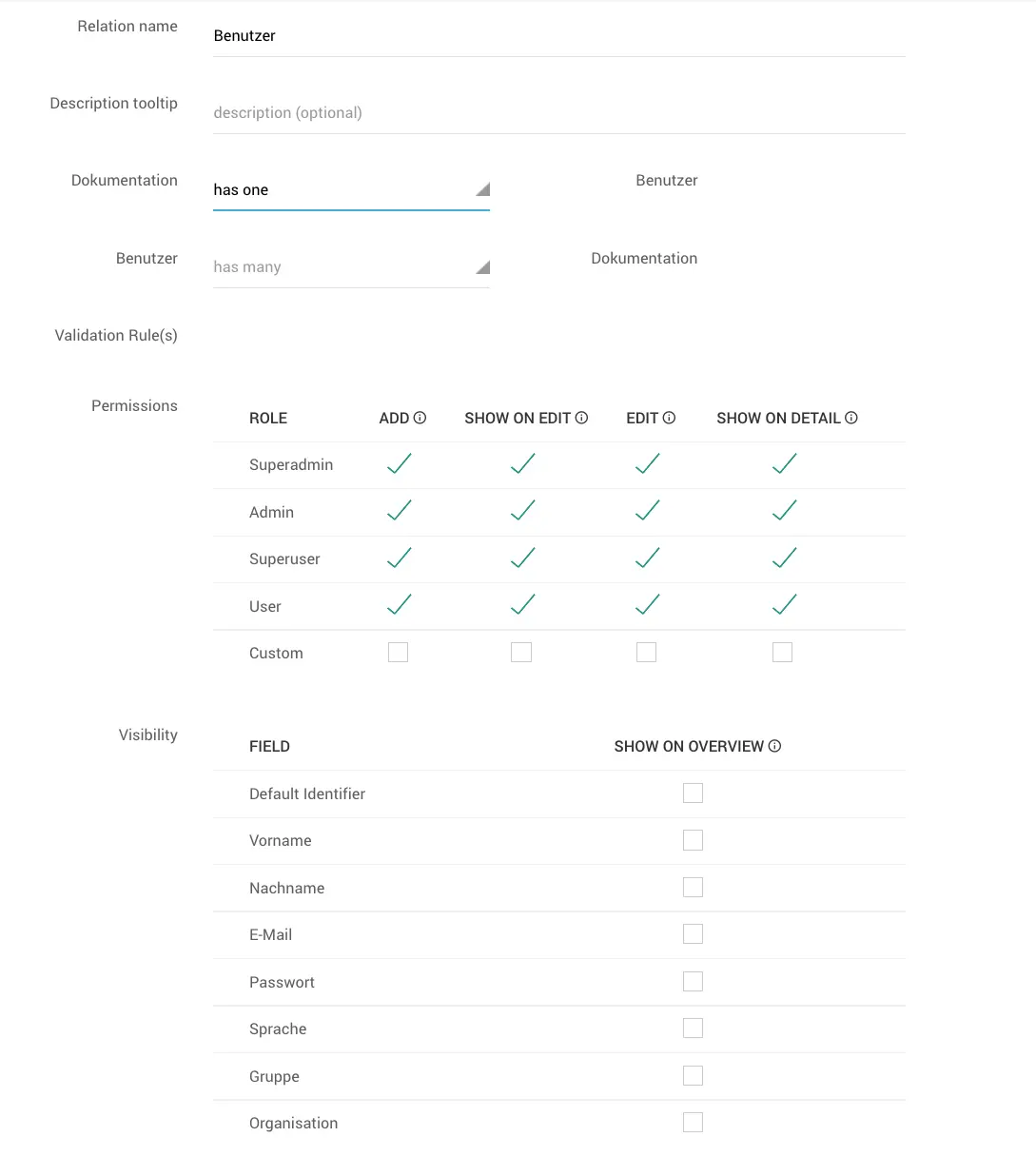Screen dimensions: 1036x1156
Task: Check Custom role SHOW ON DETAIL box
Action: pos(782,653)
